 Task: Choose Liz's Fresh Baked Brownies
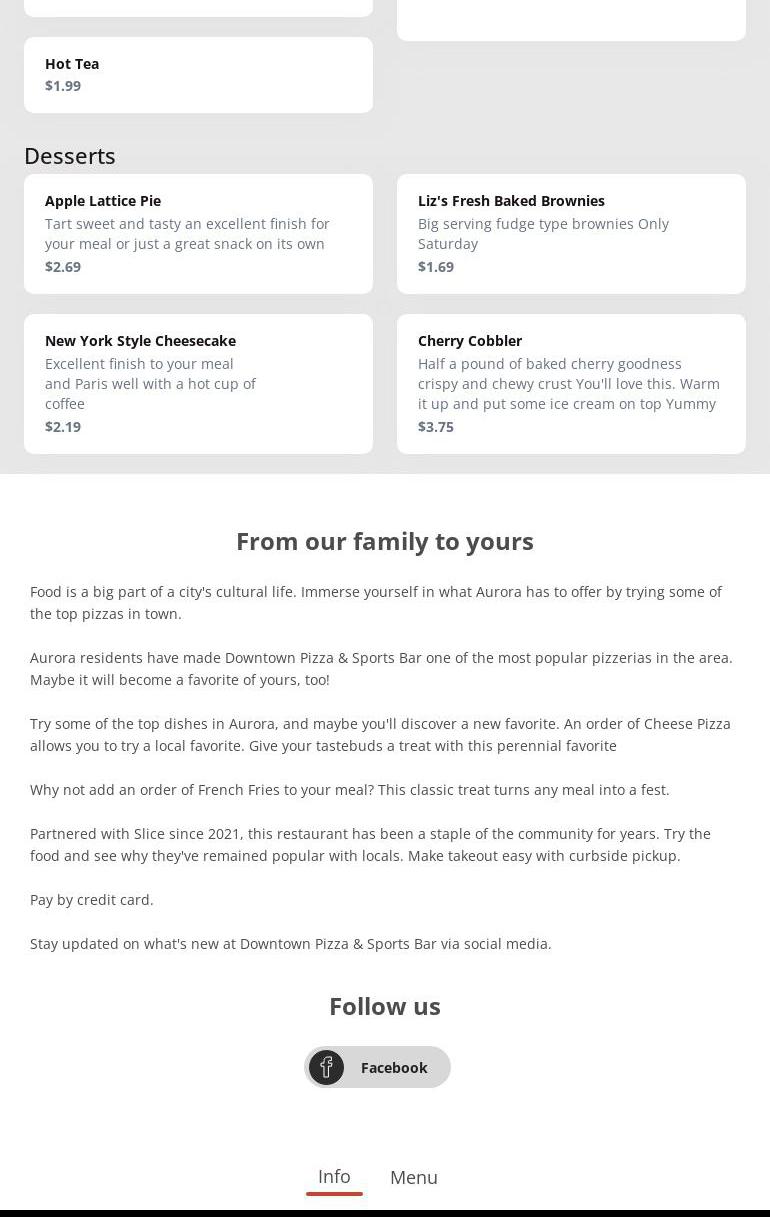[511, 201]
